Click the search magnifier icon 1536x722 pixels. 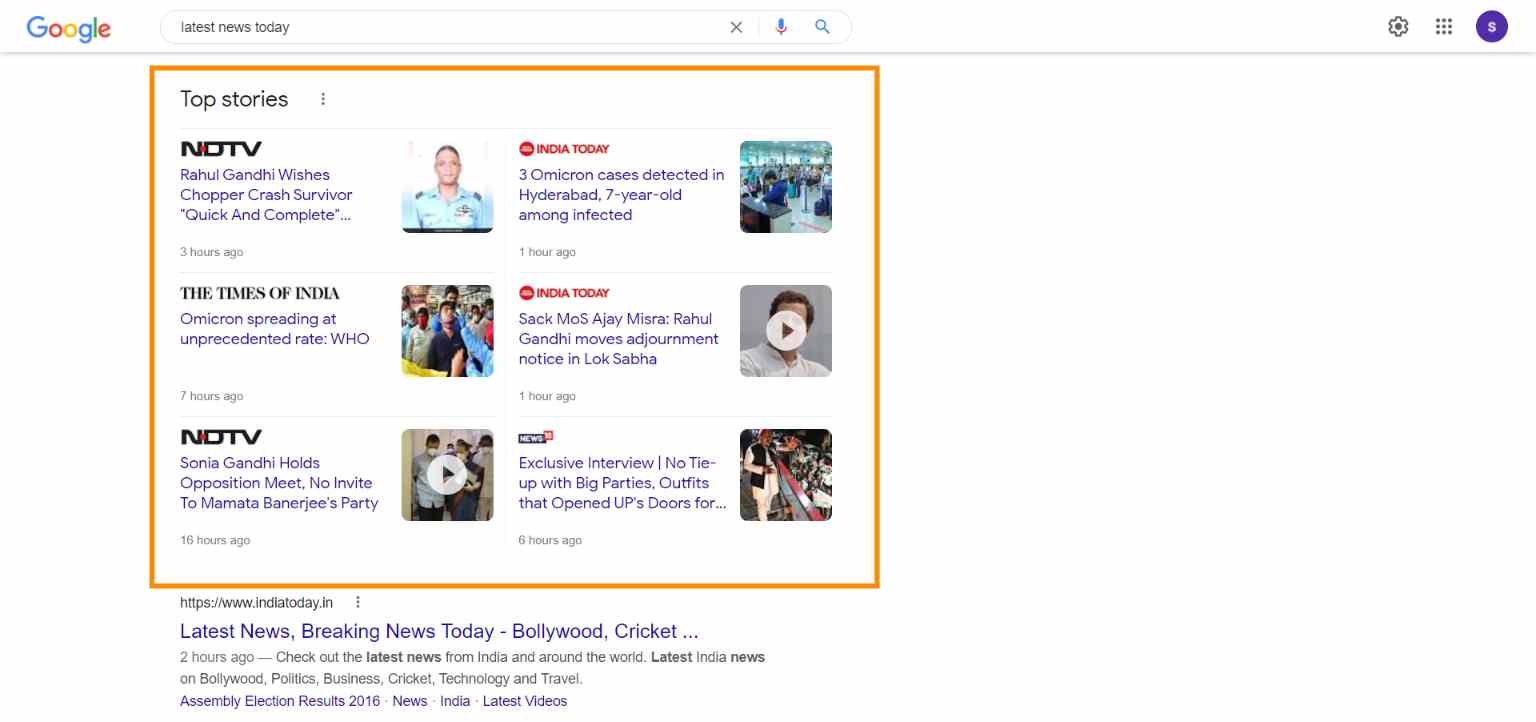click(x=822, y=27)
